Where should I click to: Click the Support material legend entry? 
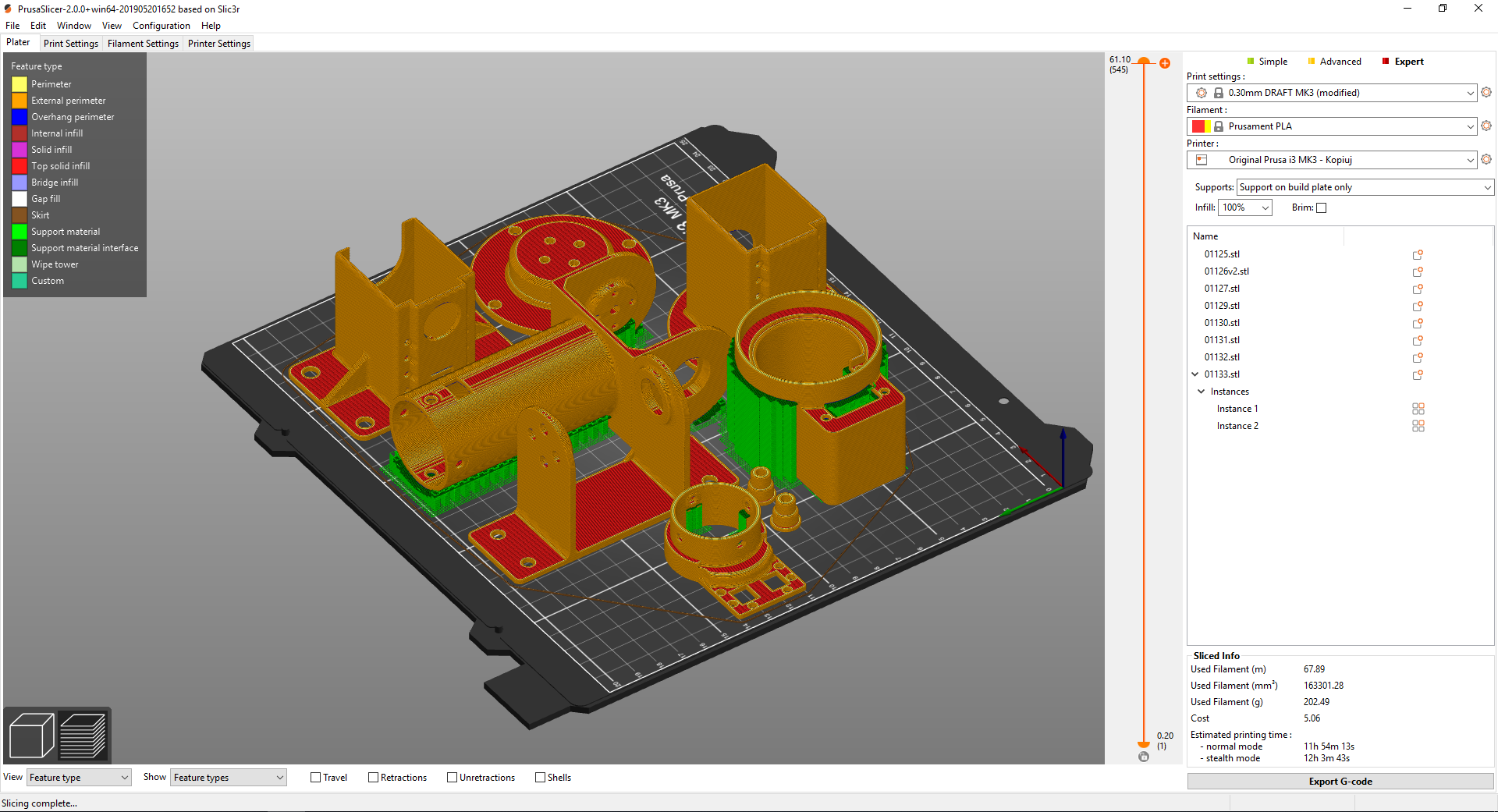pos(56,232)
